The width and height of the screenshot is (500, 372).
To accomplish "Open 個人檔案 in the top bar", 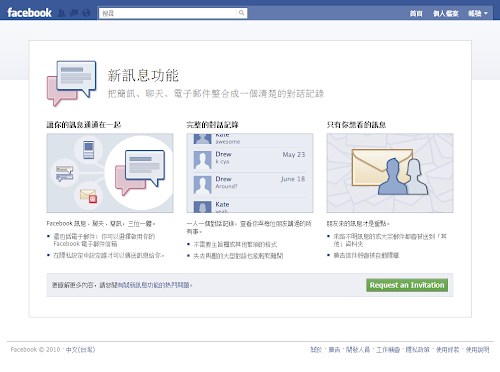I will tap(446, 13).
